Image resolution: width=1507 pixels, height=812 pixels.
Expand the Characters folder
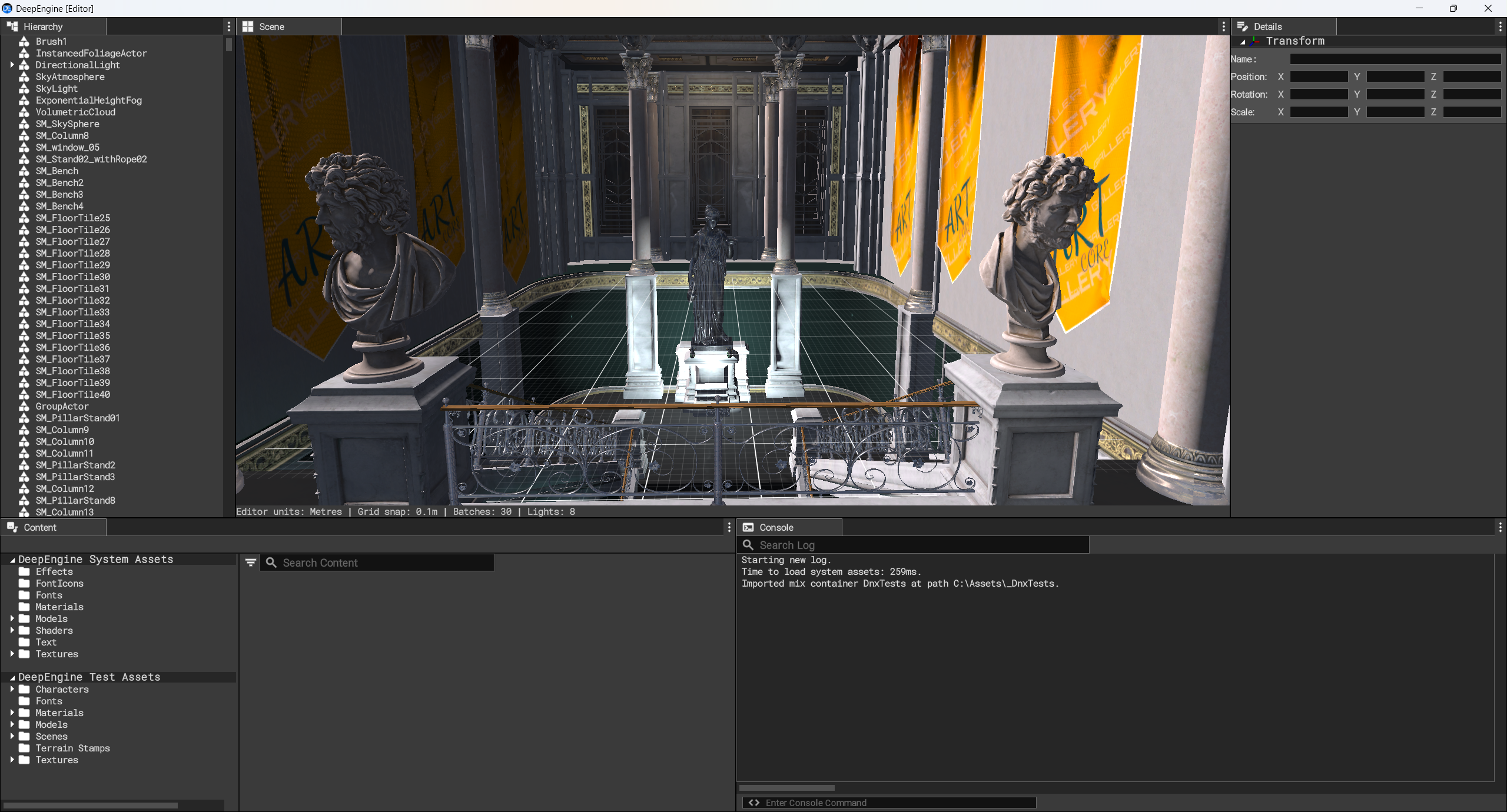[x=12, y=689]
